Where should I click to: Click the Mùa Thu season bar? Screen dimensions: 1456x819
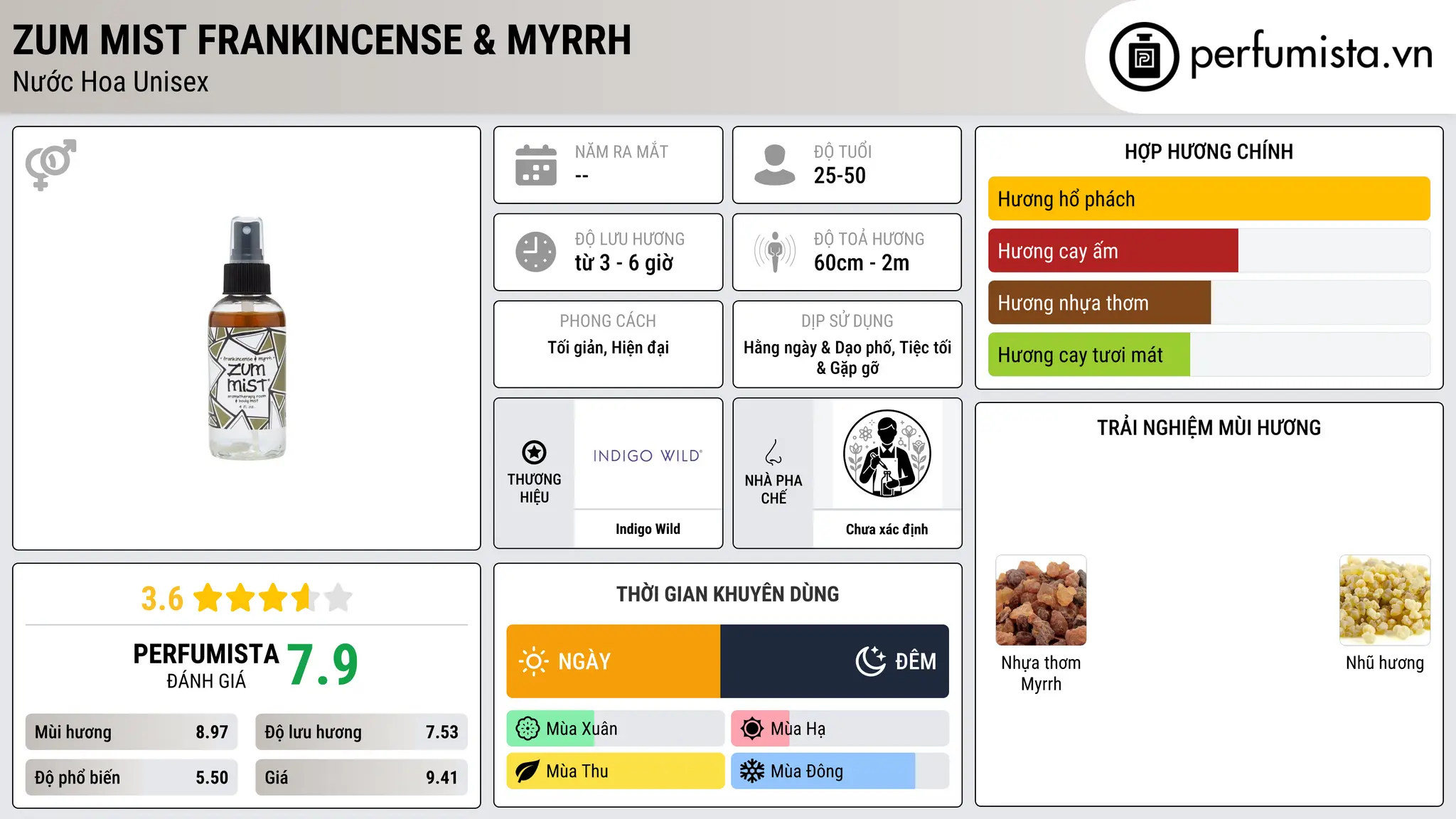coord(615,771)
